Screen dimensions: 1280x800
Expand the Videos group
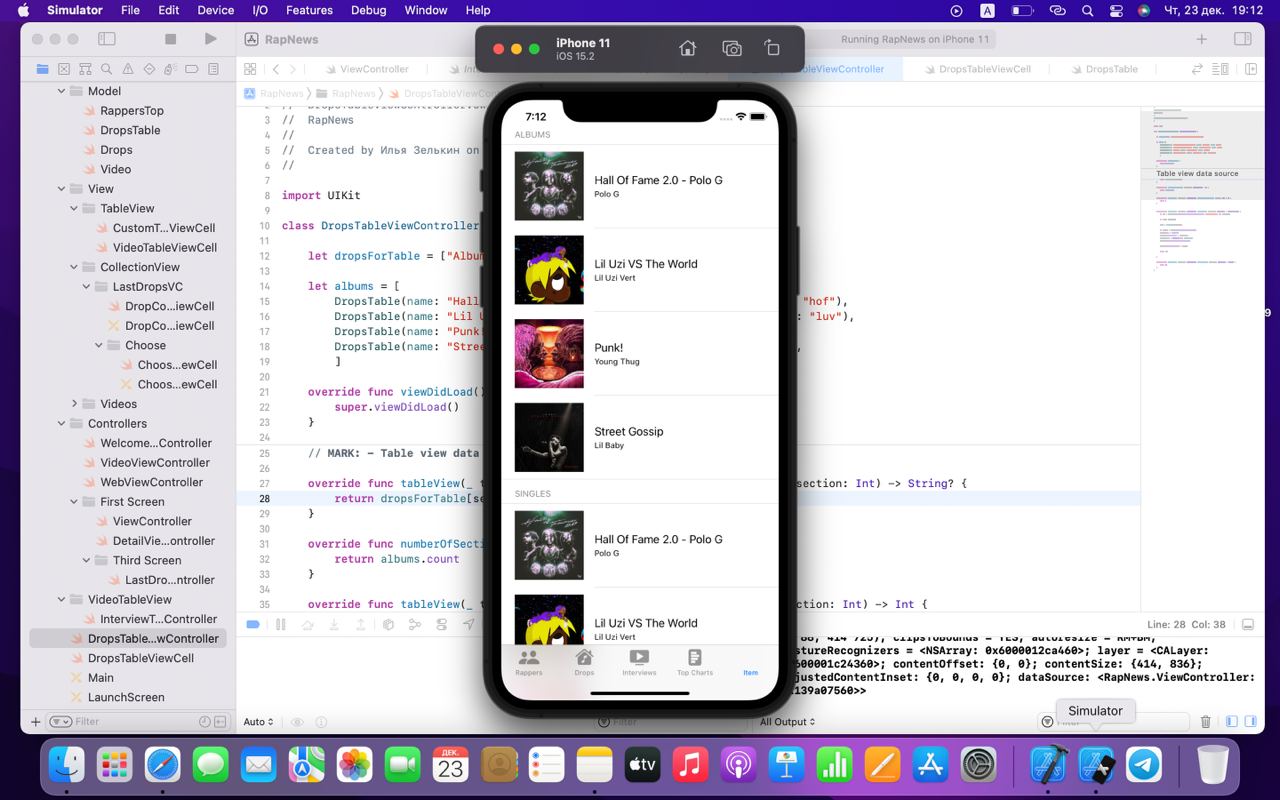pyautogui.click(x=74, y=404)
